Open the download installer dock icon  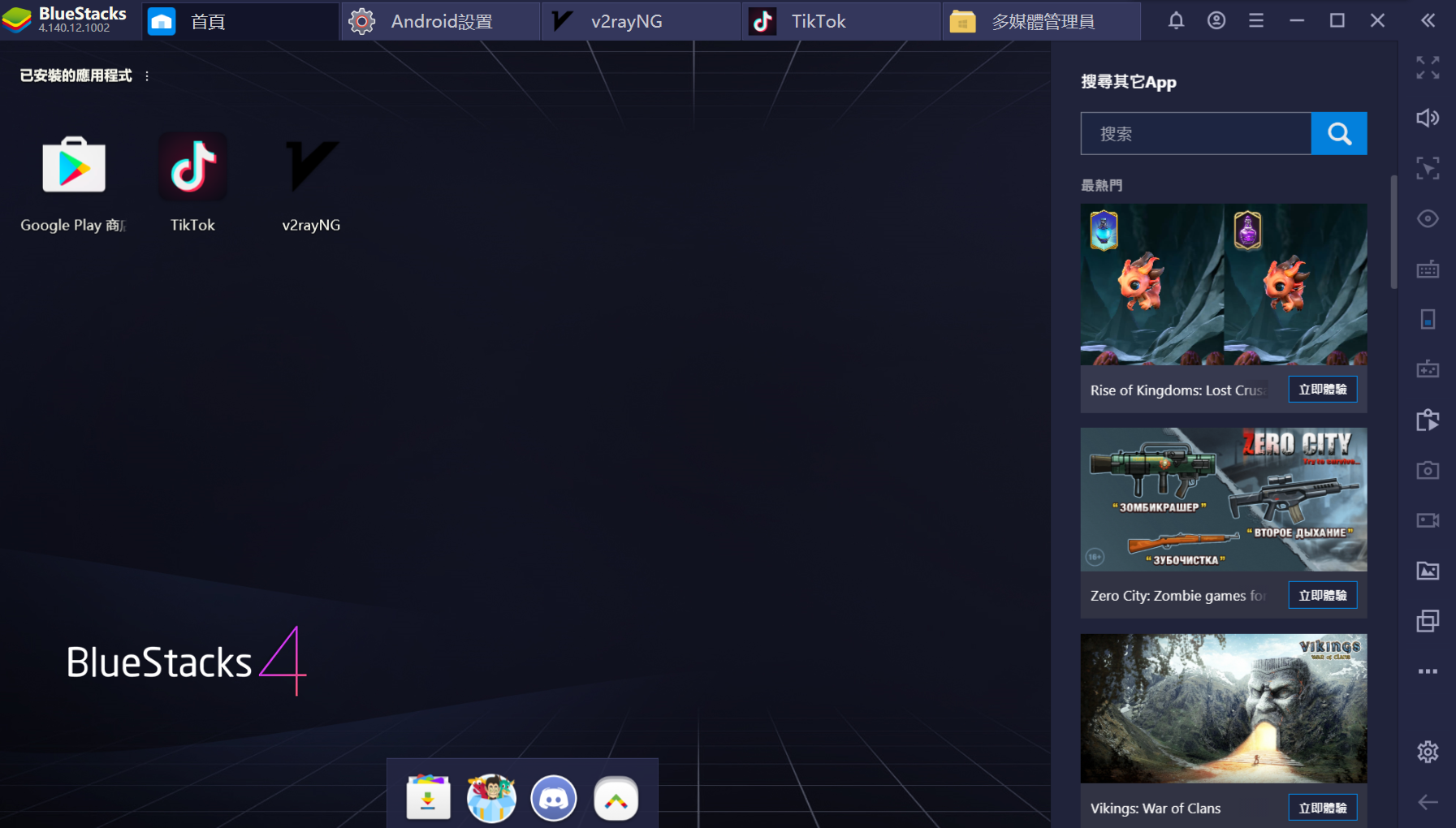point(428,798)
